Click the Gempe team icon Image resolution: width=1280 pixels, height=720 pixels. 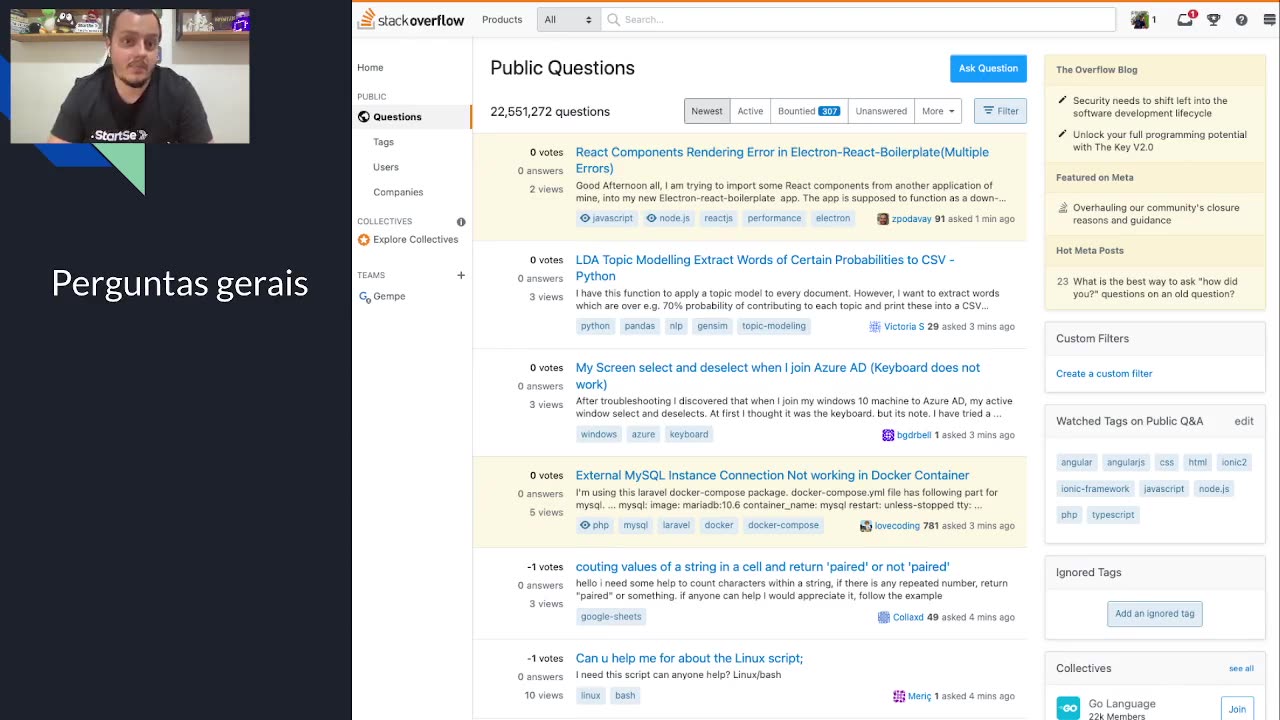[364, 297]
